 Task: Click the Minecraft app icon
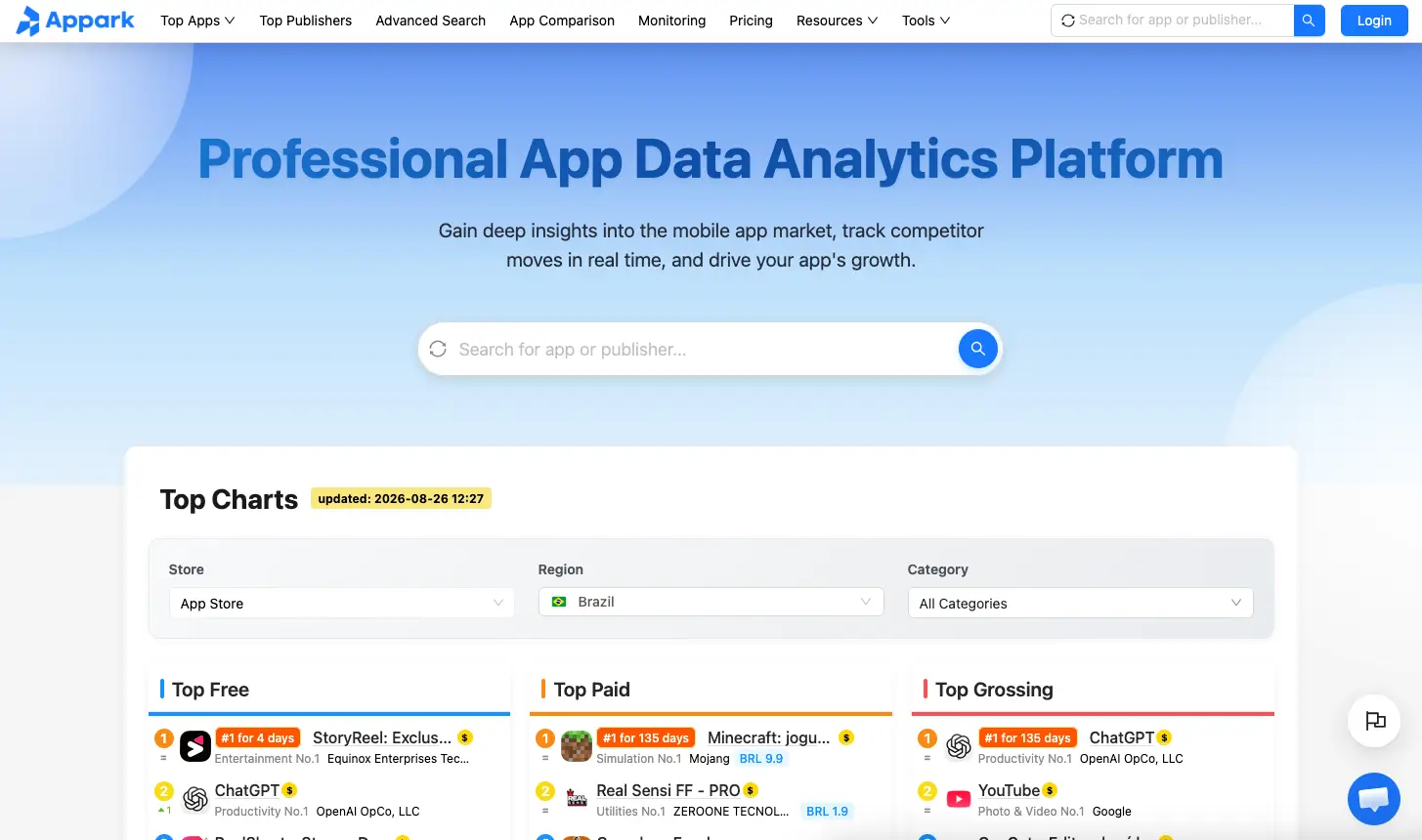coord(577,746)
